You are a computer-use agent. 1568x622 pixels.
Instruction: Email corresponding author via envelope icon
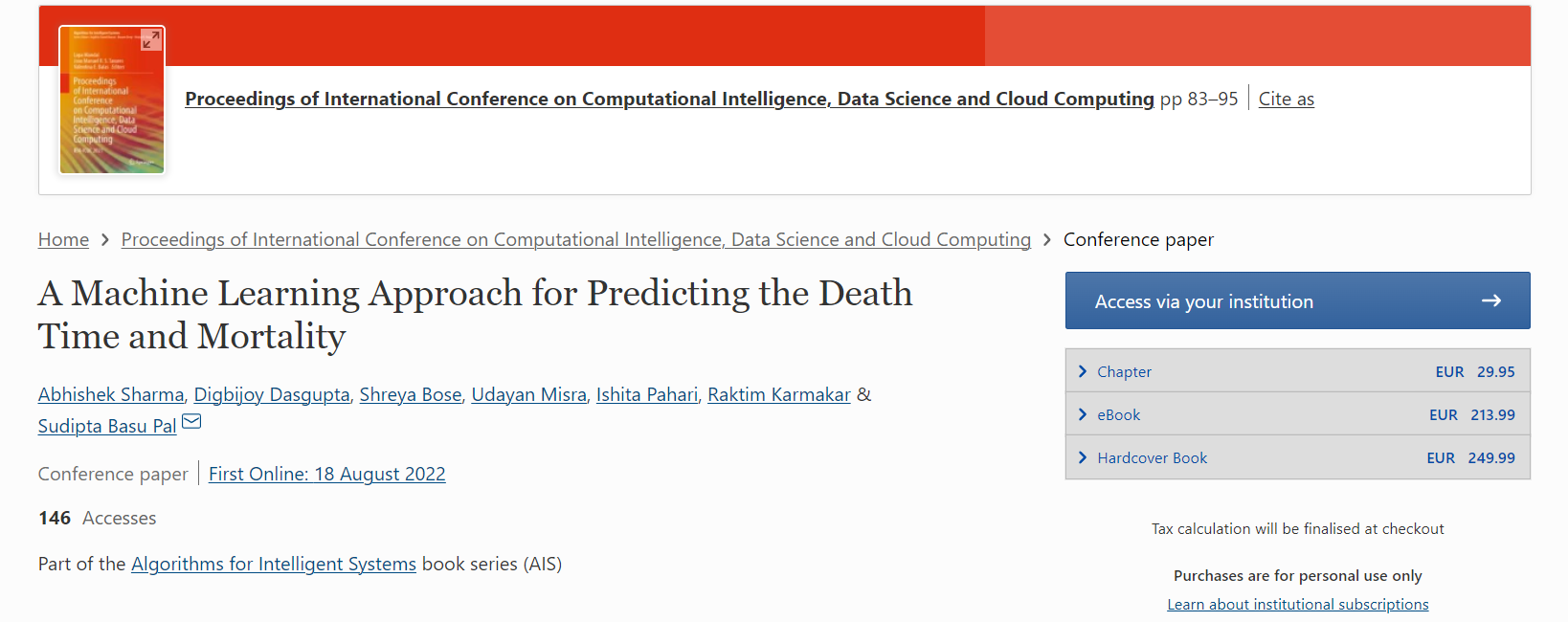pyautogui.click(x=191, y=421)
